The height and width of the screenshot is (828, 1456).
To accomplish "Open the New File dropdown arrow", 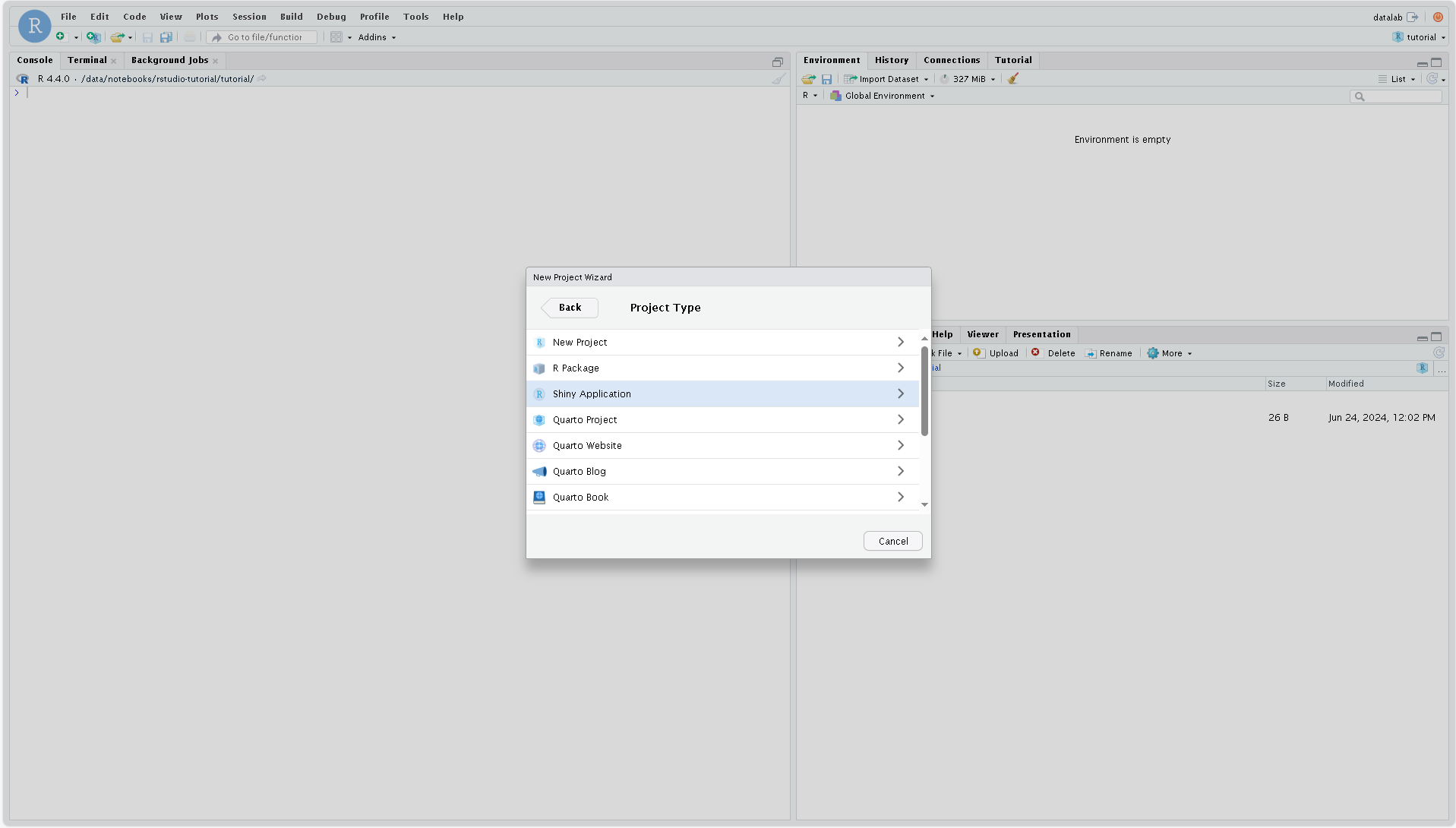I will pyautogui.click(x=76, y=37).
